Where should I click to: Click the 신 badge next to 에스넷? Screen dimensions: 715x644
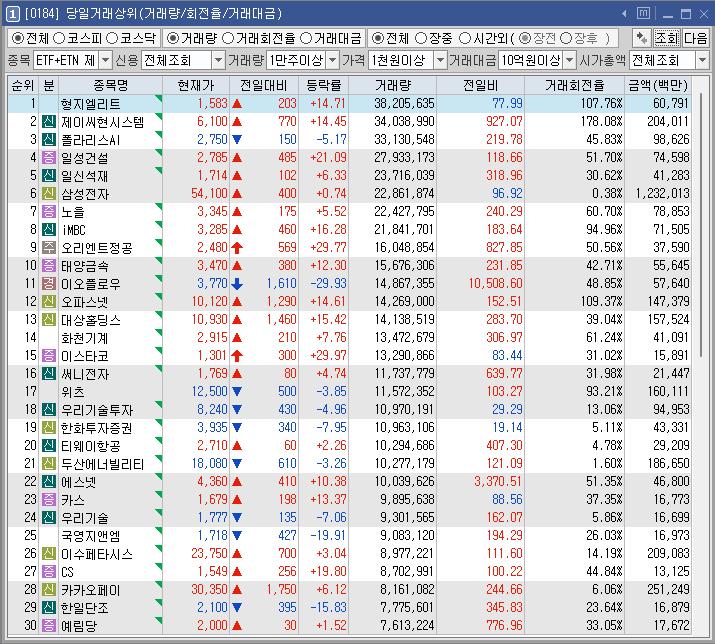click(x=49, y=482)
